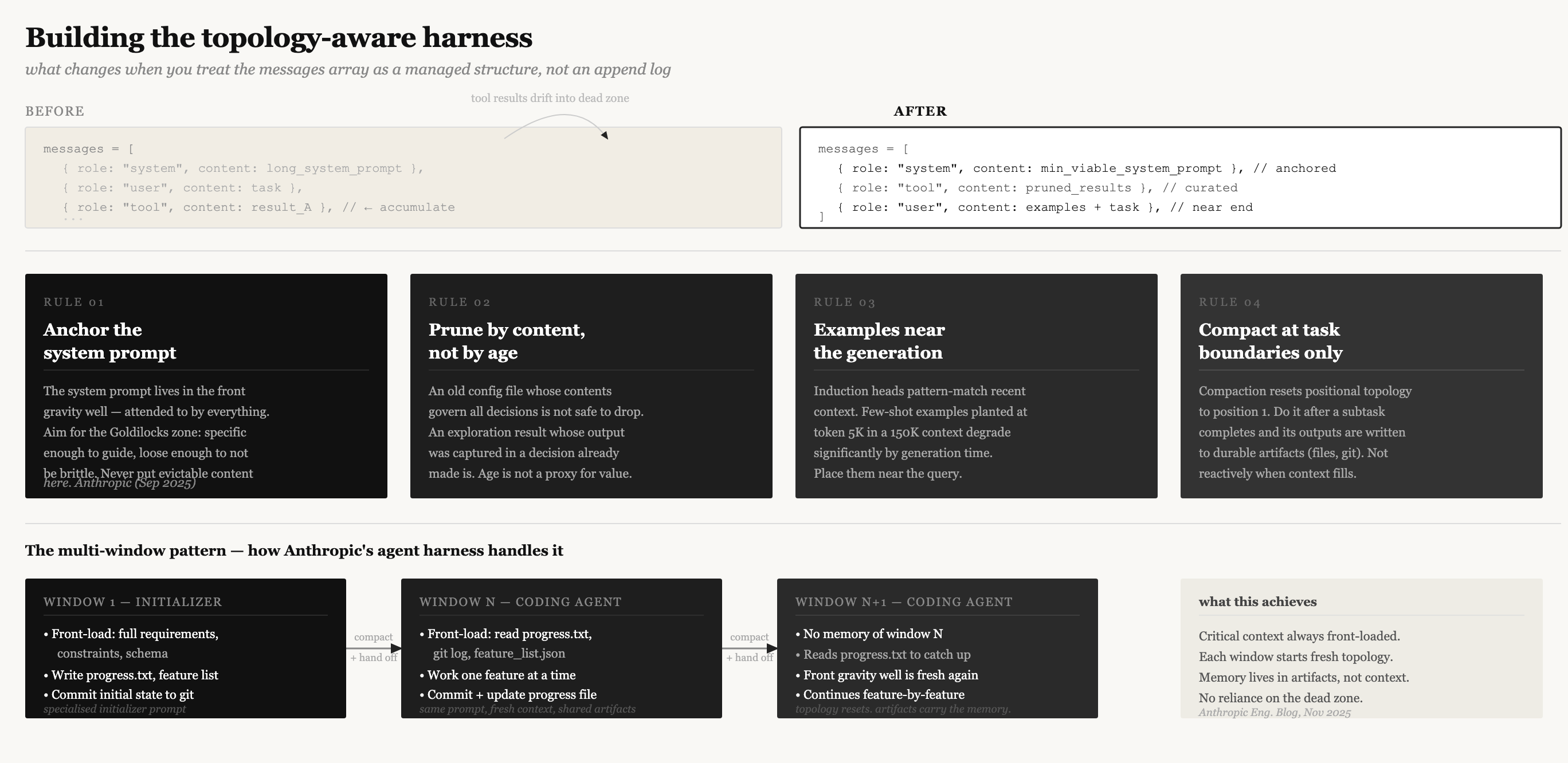Screen dimensions: 1568x763
Task: Click the second compact hand-off arrow
Action: [x=749, y=648]
